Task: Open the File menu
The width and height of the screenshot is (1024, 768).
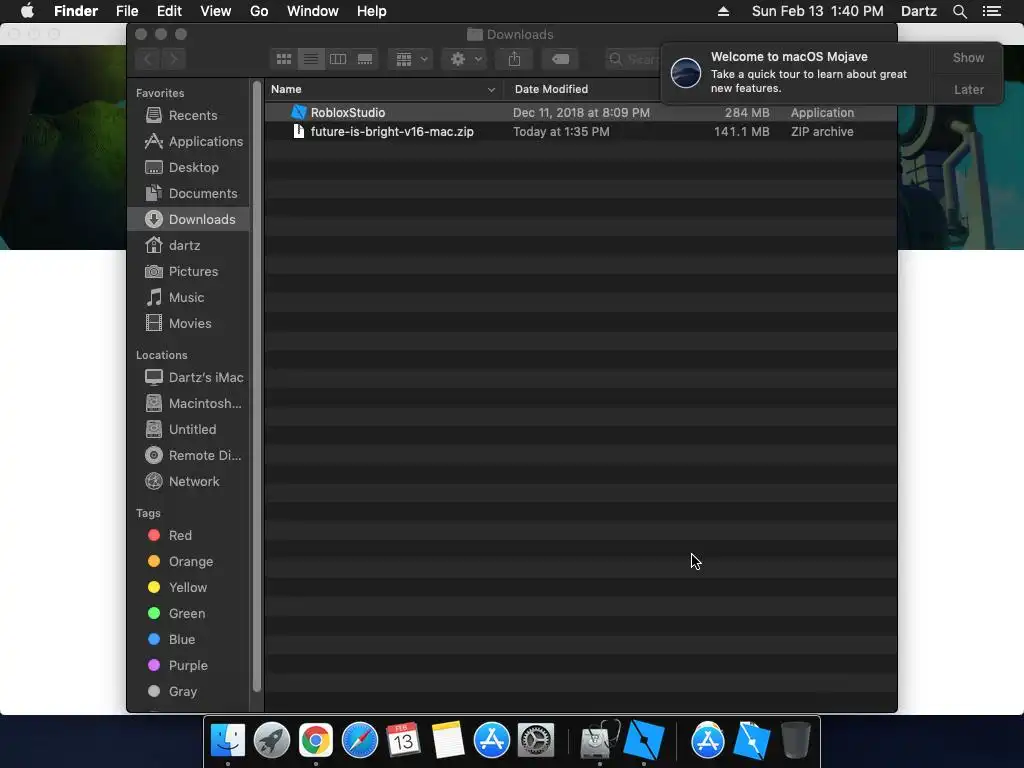Action: click(x=127, y=11)
